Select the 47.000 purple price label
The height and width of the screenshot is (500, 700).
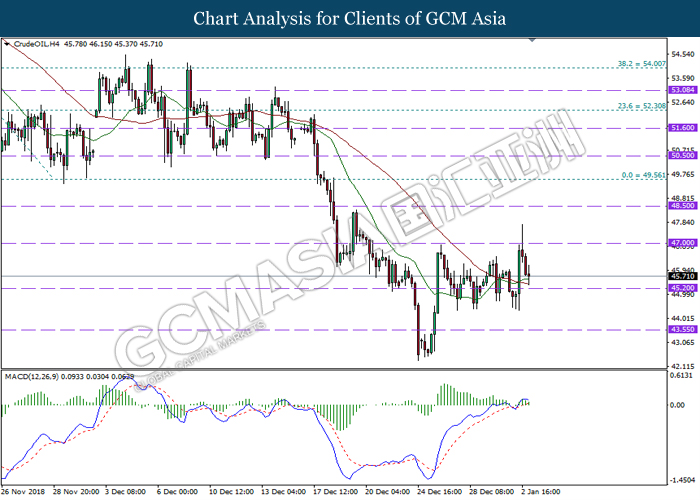click(683, 243)
